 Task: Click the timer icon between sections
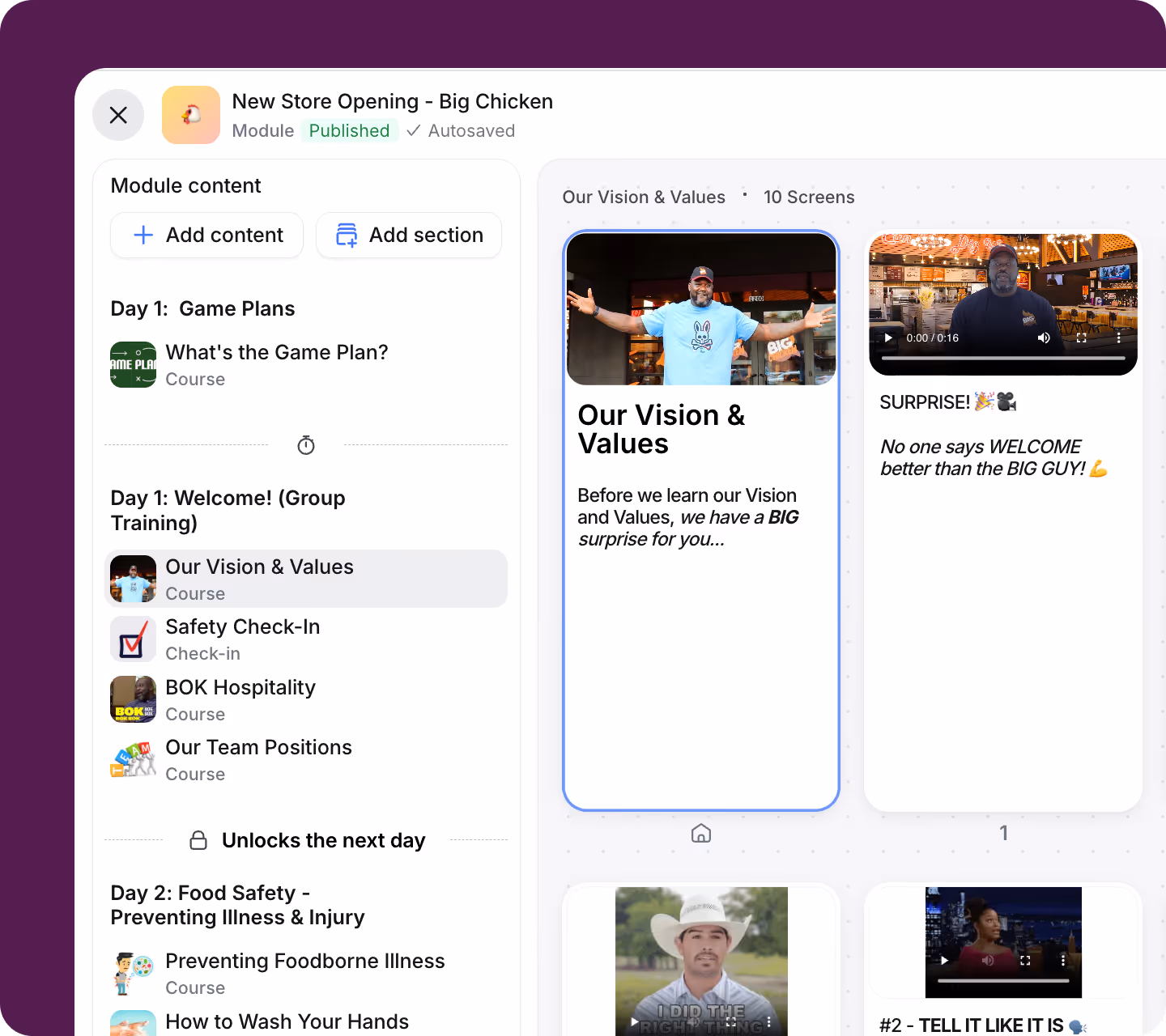coord(306,445)
